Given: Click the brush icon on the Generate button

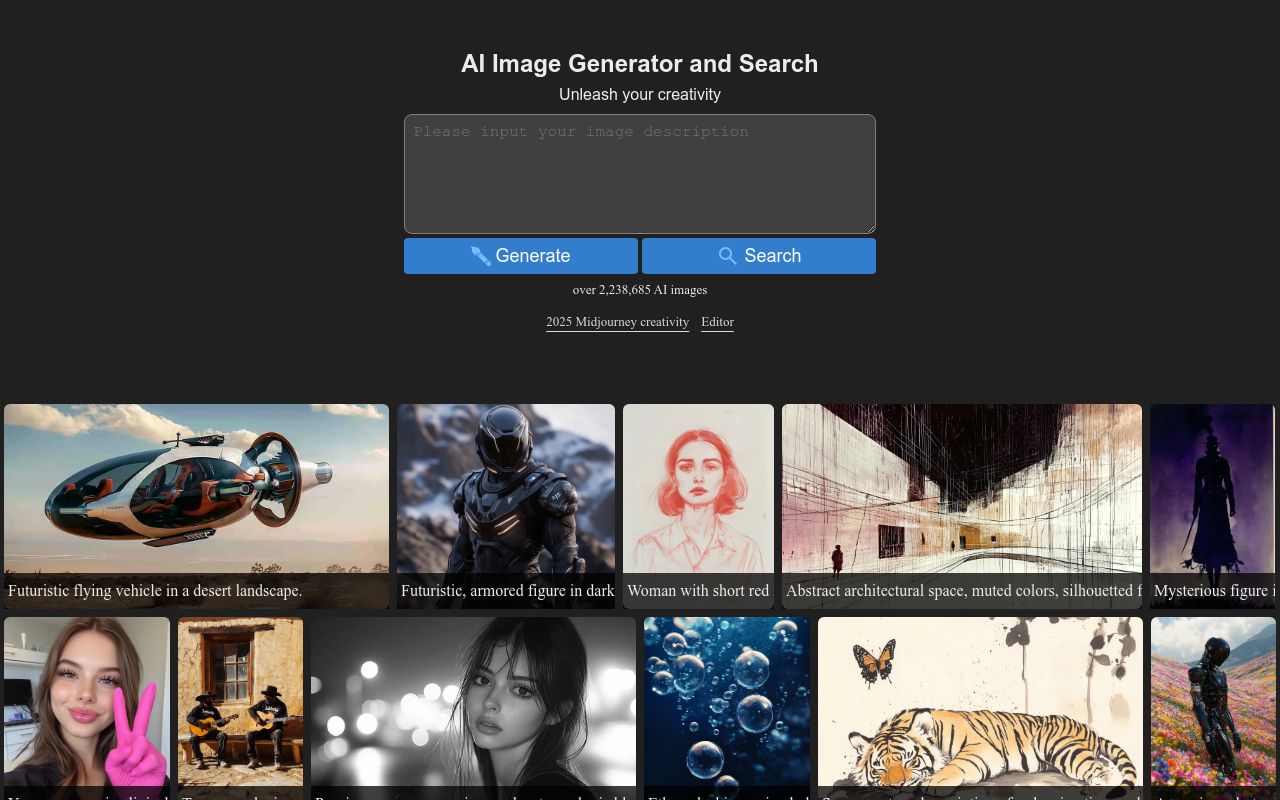Looking at the screenshot, I should point(481,256).
